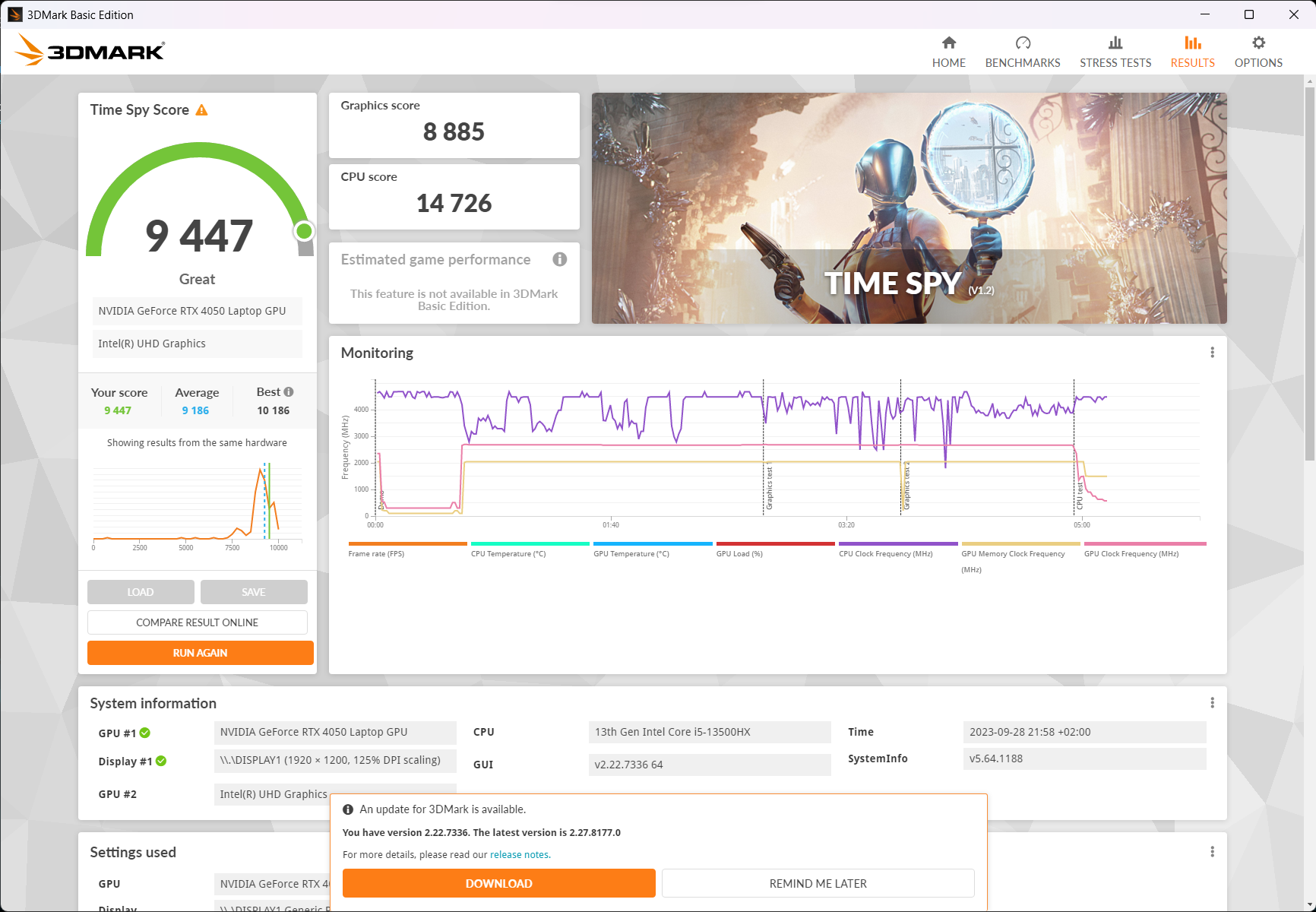Click the LOAD button
The image size is (1316, 912).
point(141,592)
